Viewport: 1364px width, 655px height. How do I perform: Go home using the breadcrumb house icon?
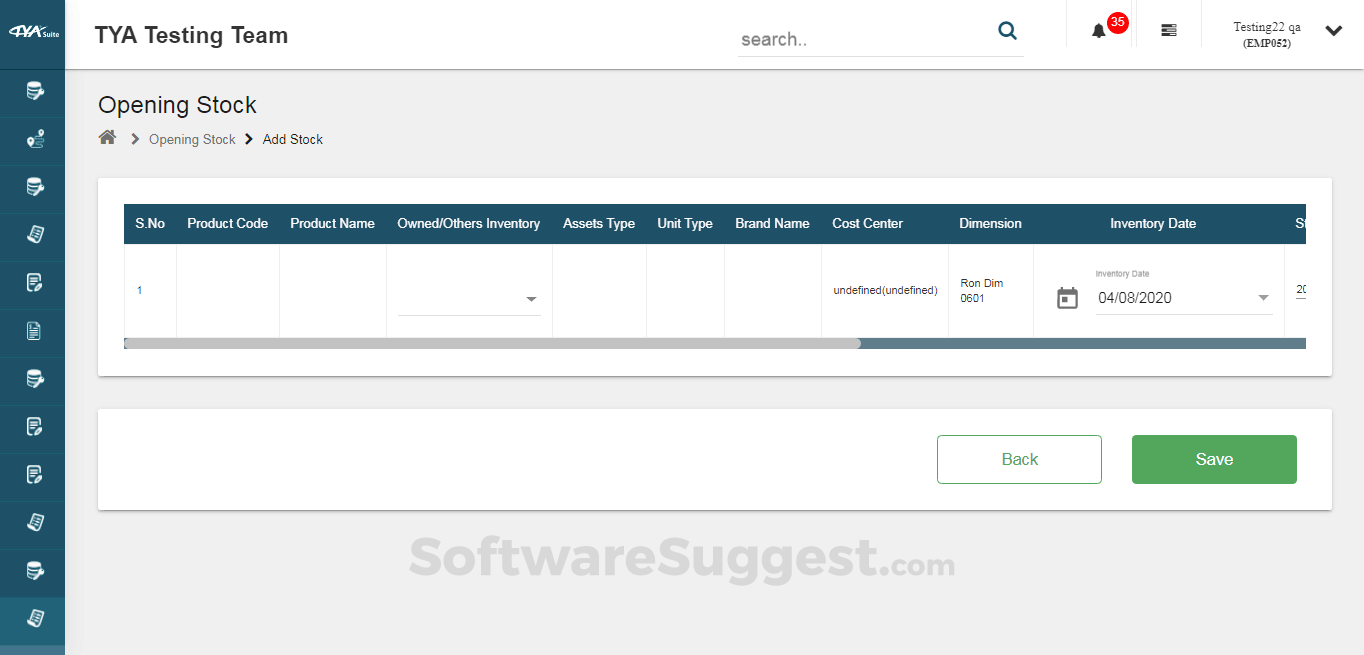(107, 137)
